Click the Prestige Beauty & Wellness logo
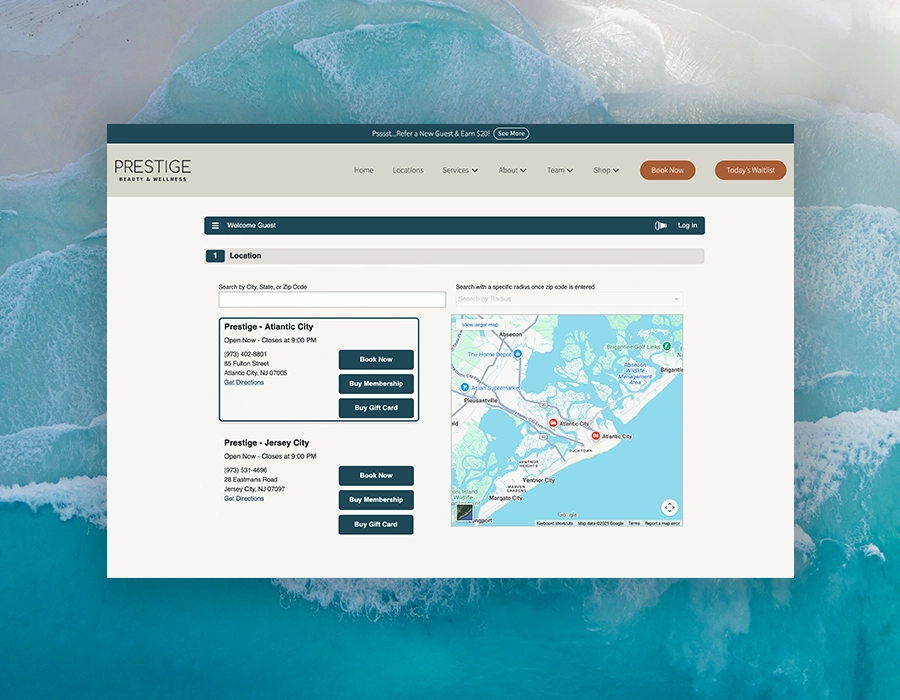The height and width of the screenshot is (700, 900). coord(152,170)
